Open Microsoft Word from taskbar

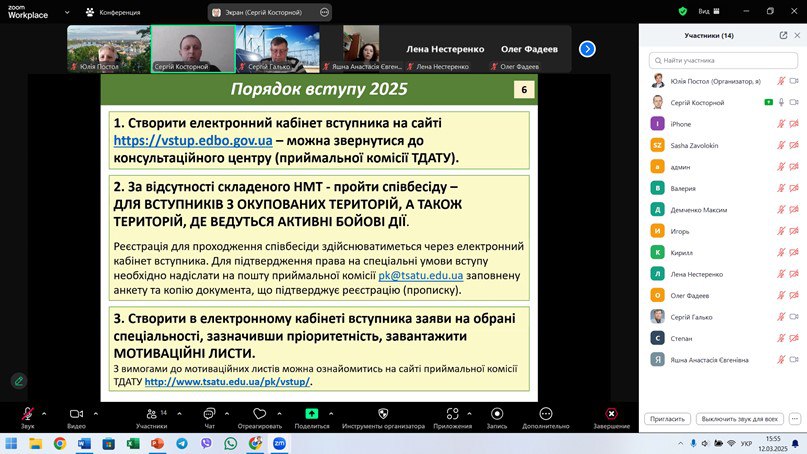[84, 443]
